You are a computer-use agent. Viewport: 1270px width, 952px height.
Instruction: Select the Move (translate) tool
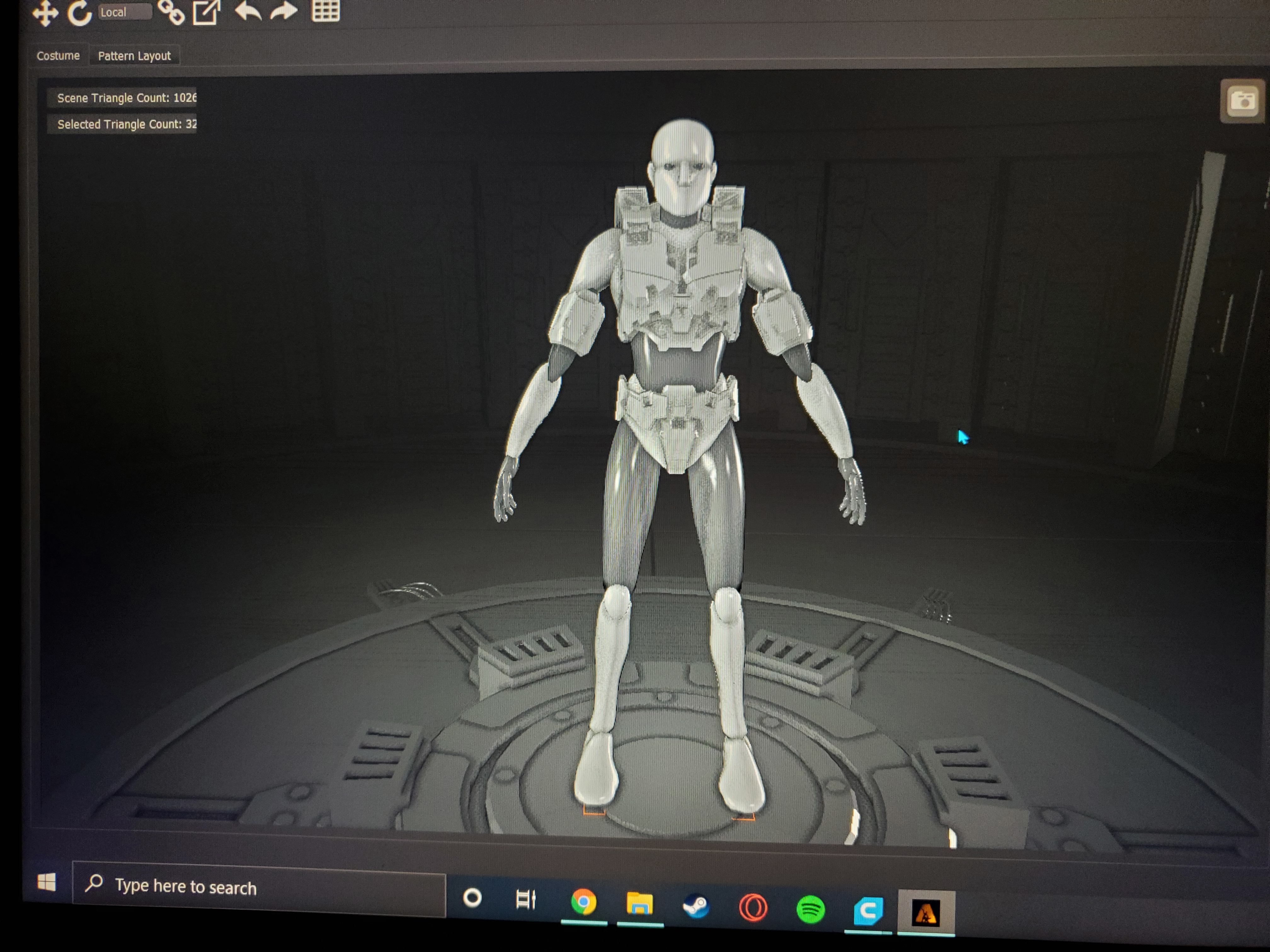tap(45, 13)
